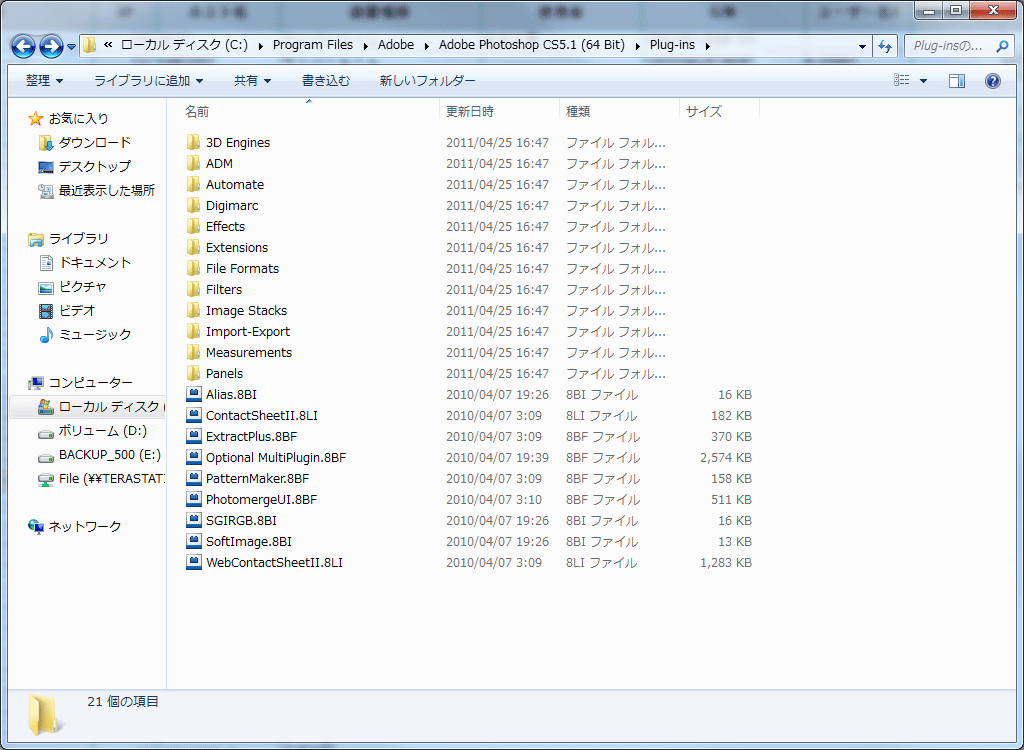The width and height of the screenshot is (1024, 750).
Task: Click the 新しいフォルダー button
Action: pyautogui.click(x=427, y=80)
